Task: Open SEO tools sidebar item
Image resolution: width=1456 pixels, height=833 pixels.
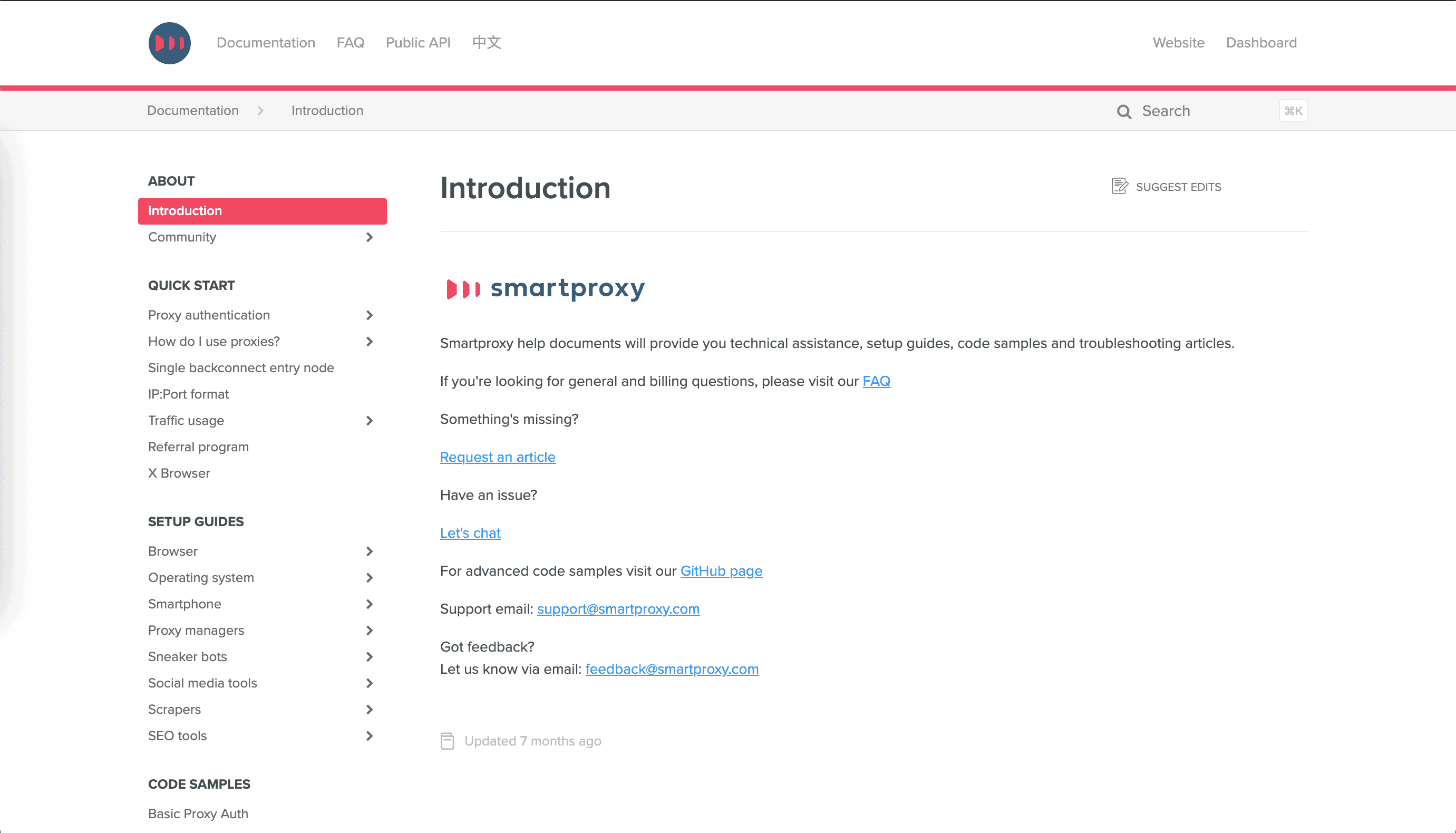Action: (x=177, y=736)
